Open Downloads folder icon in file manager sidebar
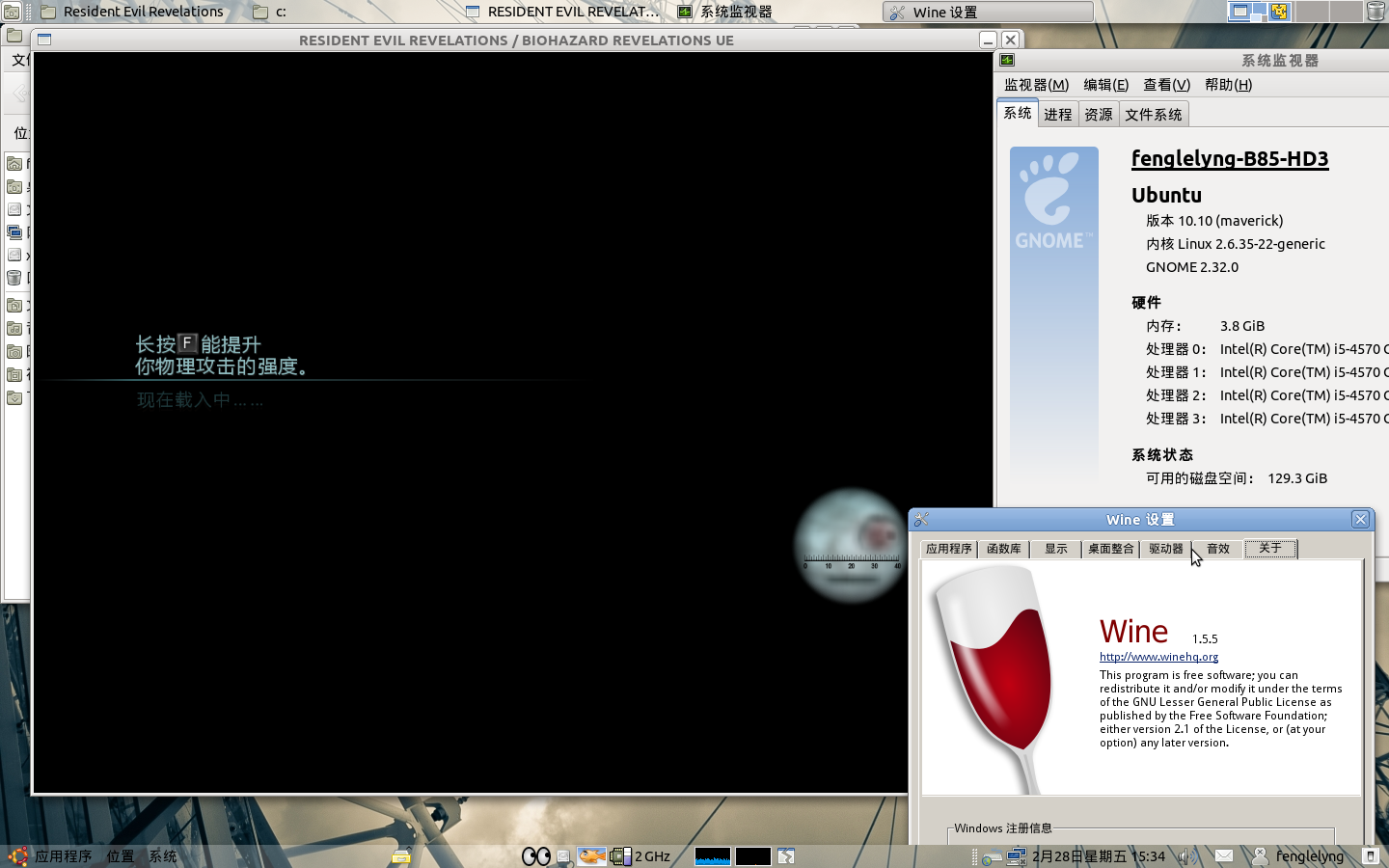This screenshot has height=868, width=1389. (14, 397)
